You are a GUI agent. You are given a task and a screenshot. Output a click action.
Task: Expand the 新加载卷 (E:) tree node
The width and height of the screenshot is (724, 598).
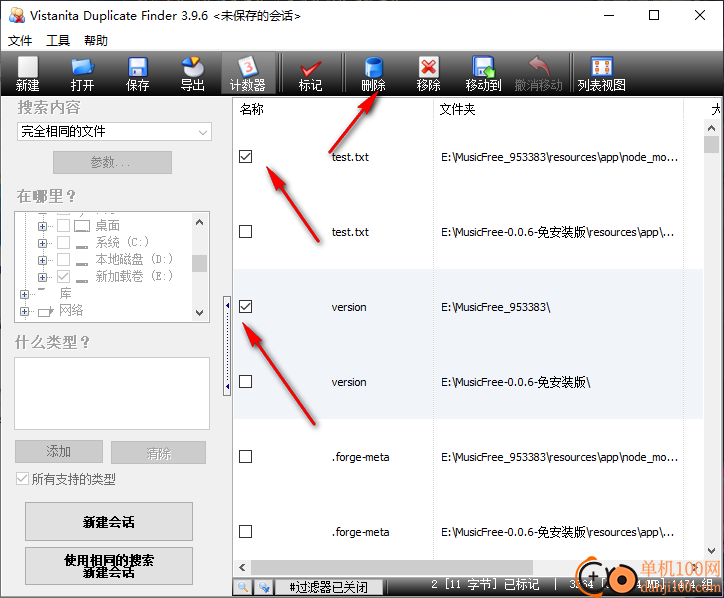point(42,277)
